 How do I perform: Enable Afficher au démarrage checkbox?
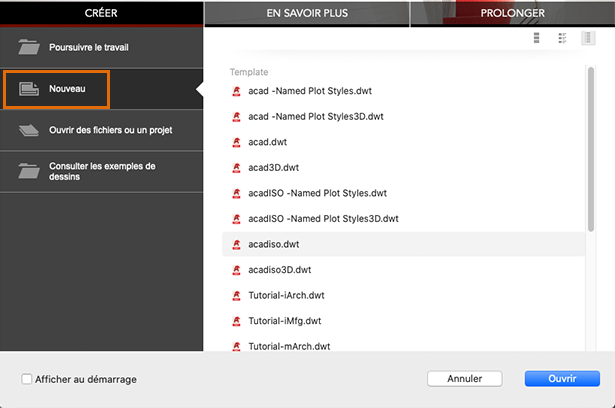click(27, 379)
